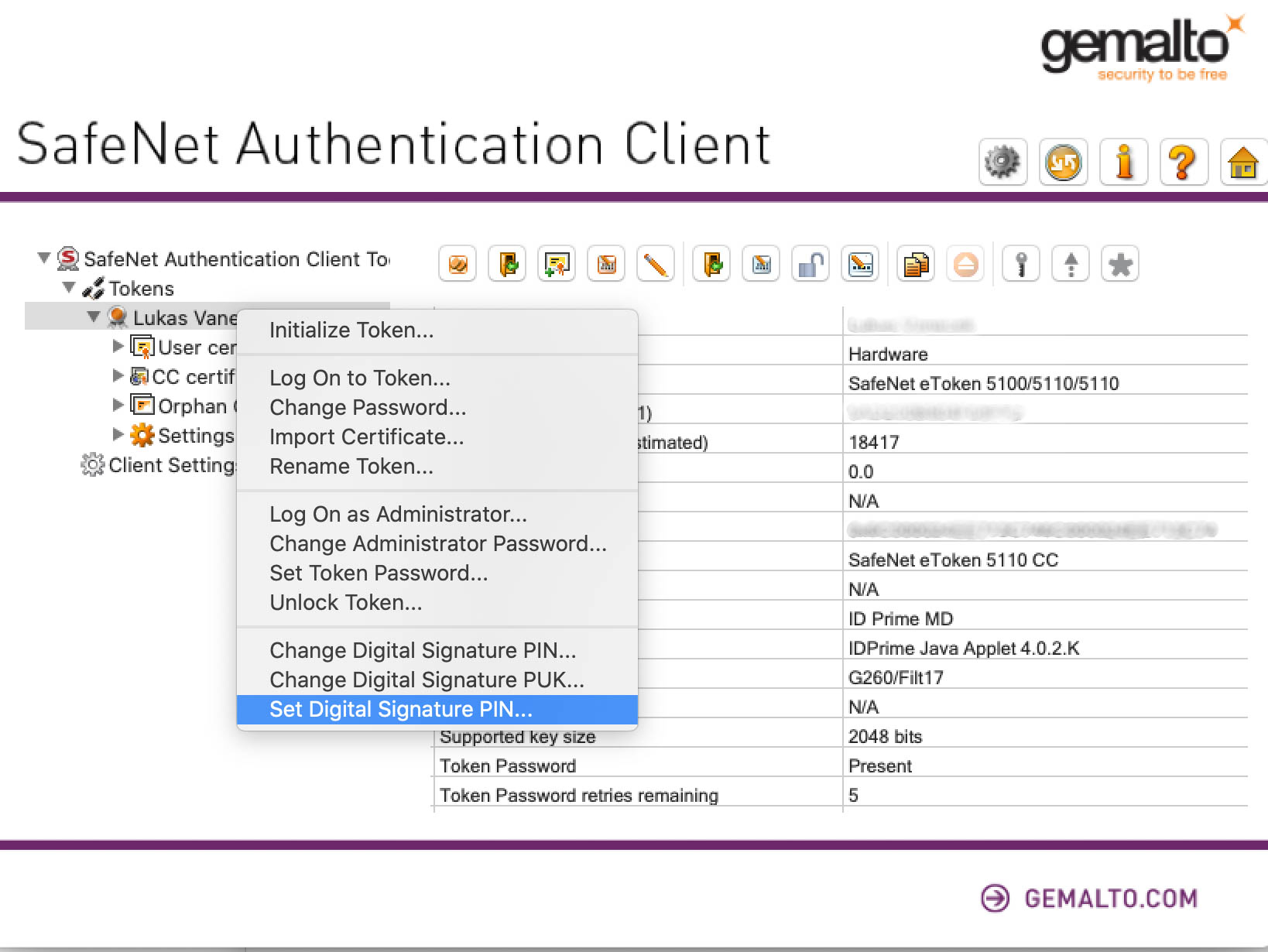The width and height of the screenshot is (1268, 952).
Task: Expand the Orphan objects node
Action: pos(118,405)
